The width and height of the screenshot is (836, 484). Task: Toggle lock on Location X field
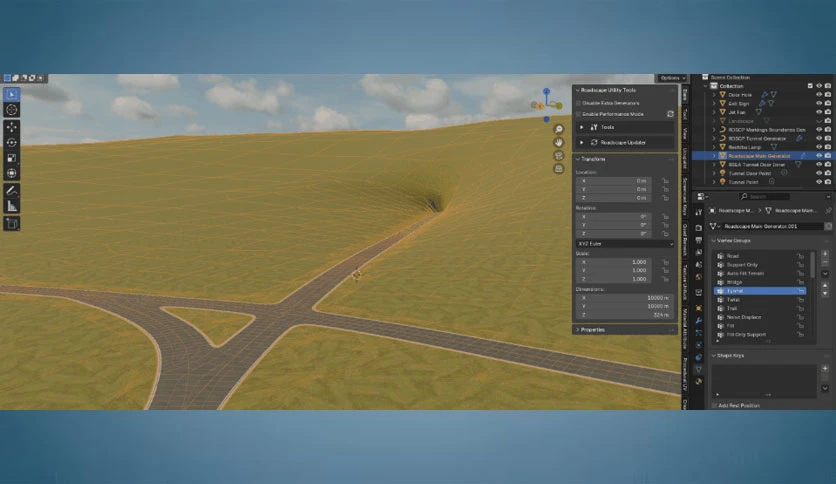(x=665, y=181)
